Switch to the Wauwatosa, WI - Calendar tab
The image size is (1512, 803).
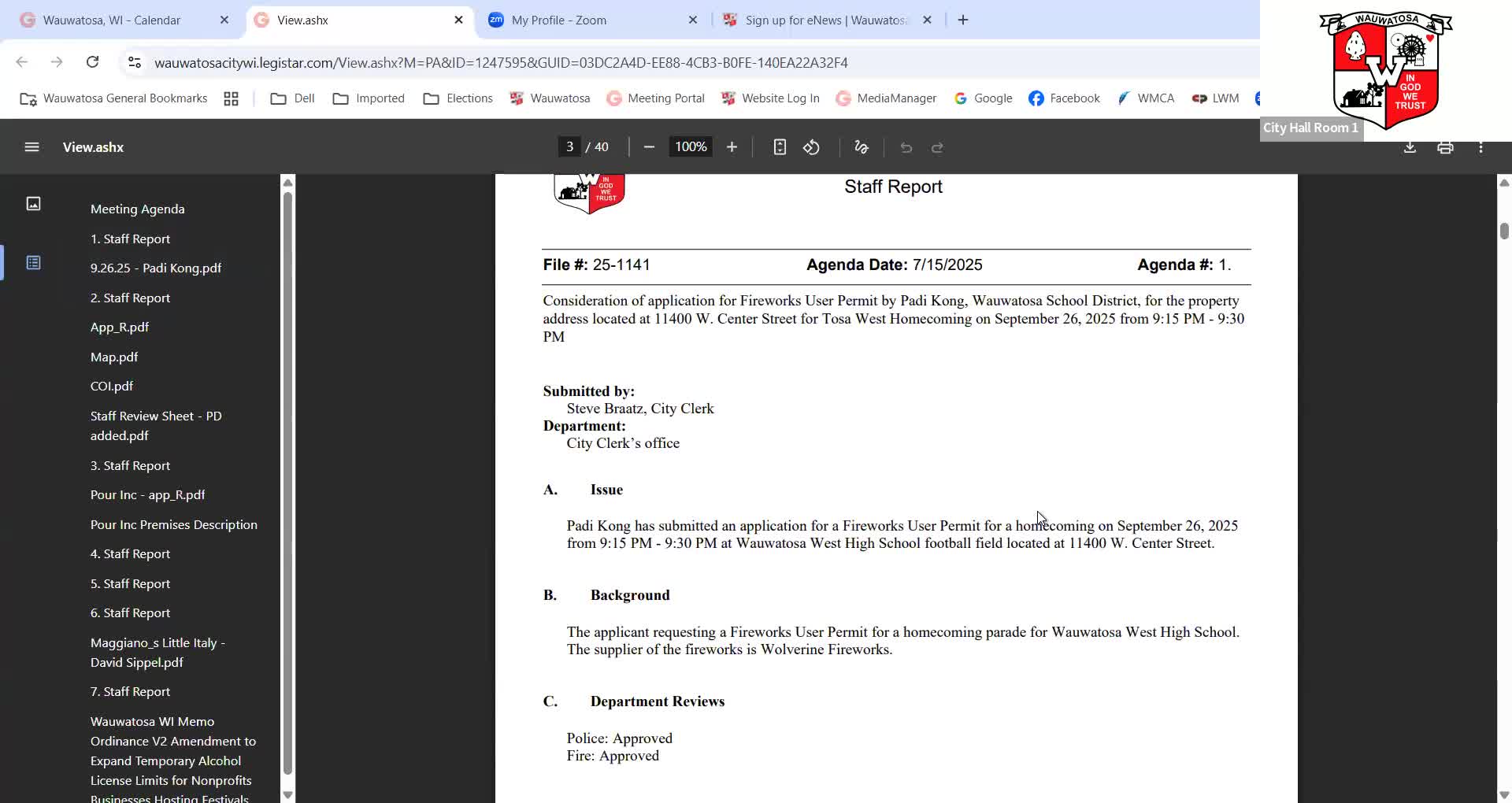click(x=111, y=20)
